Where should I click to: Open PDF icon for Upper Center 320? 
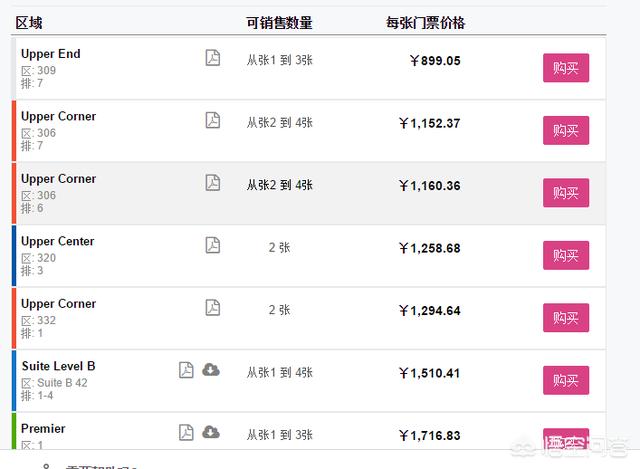pos(213,245)
